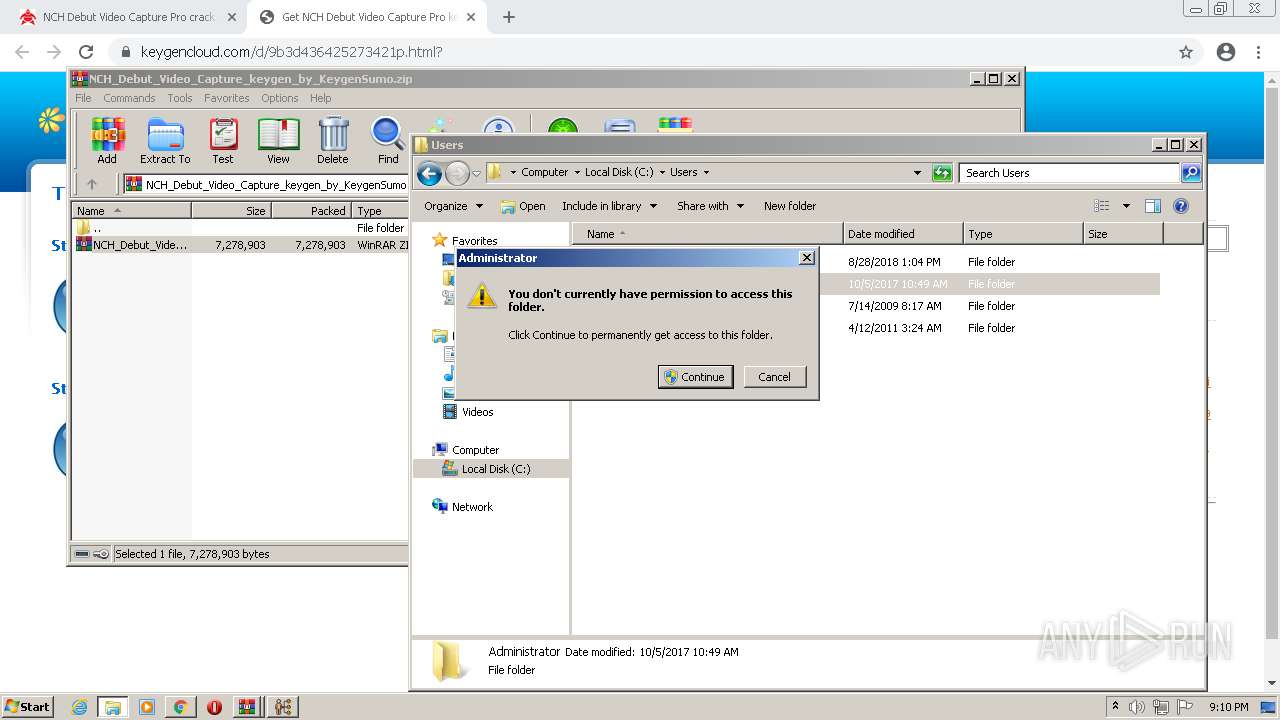Open the WinRAR Tools menu
The width and height of the screenshot is (1280, 720).
(180, 98)
